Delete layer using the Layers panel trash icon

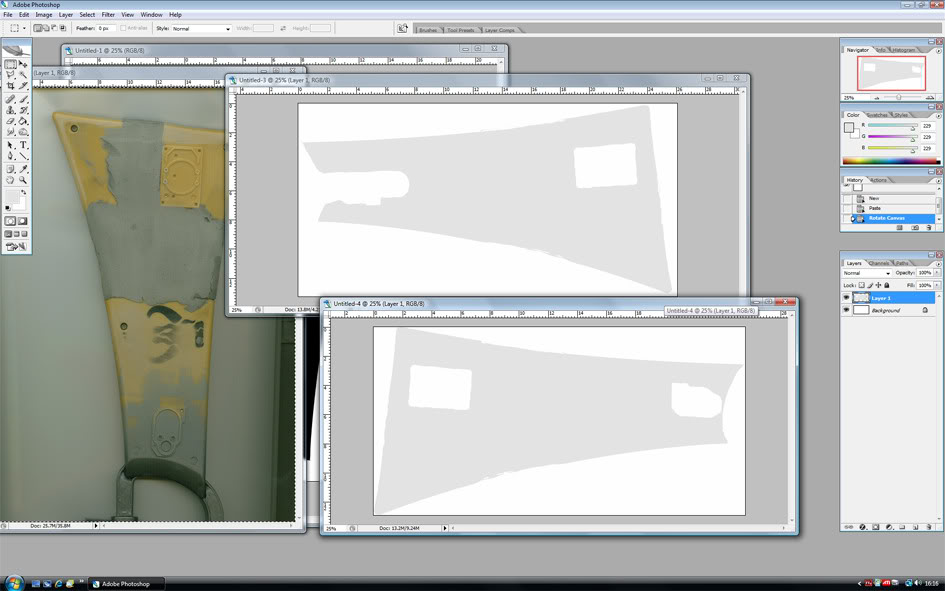pos(929,527)
